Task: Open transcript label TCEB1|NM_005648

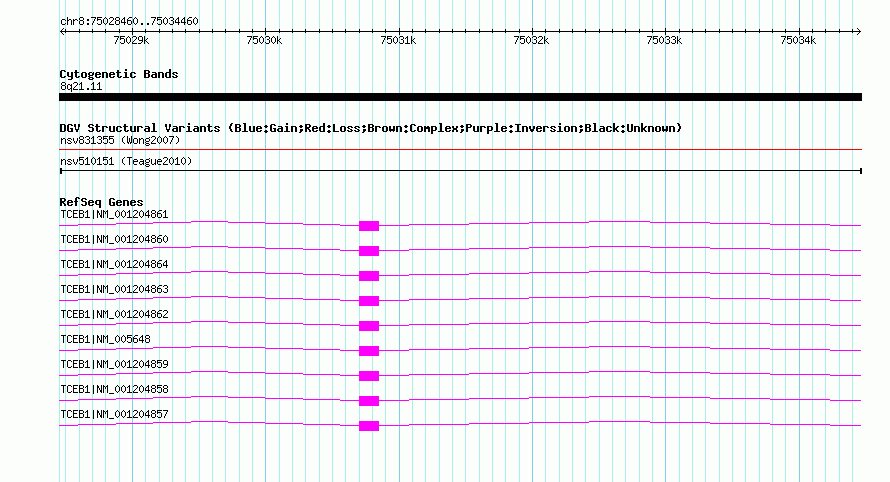Action: pyautogui.click(x=106, y=340)
